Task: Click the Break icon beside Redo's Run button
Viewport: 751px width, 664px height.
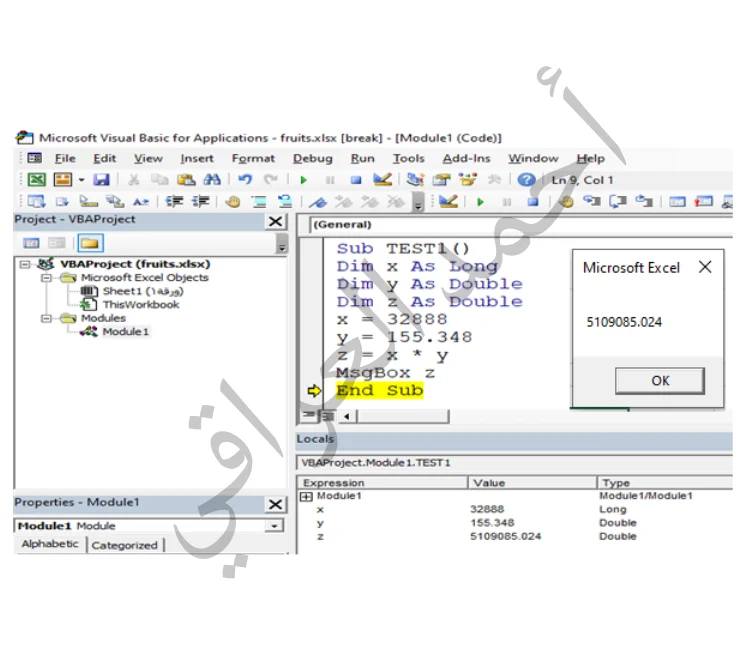Action: pos(330,180)
